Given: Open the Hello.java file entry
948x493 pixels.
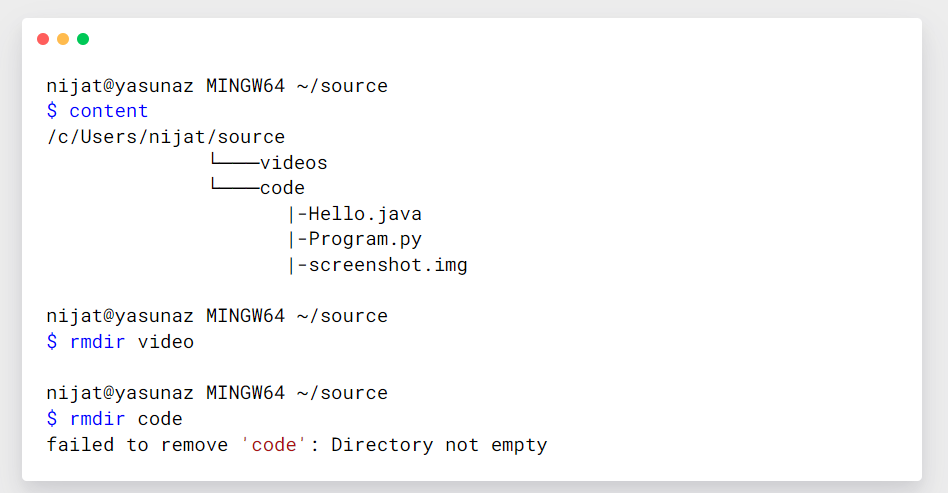Looking at the screenshot, I should (x=365, y=214).
